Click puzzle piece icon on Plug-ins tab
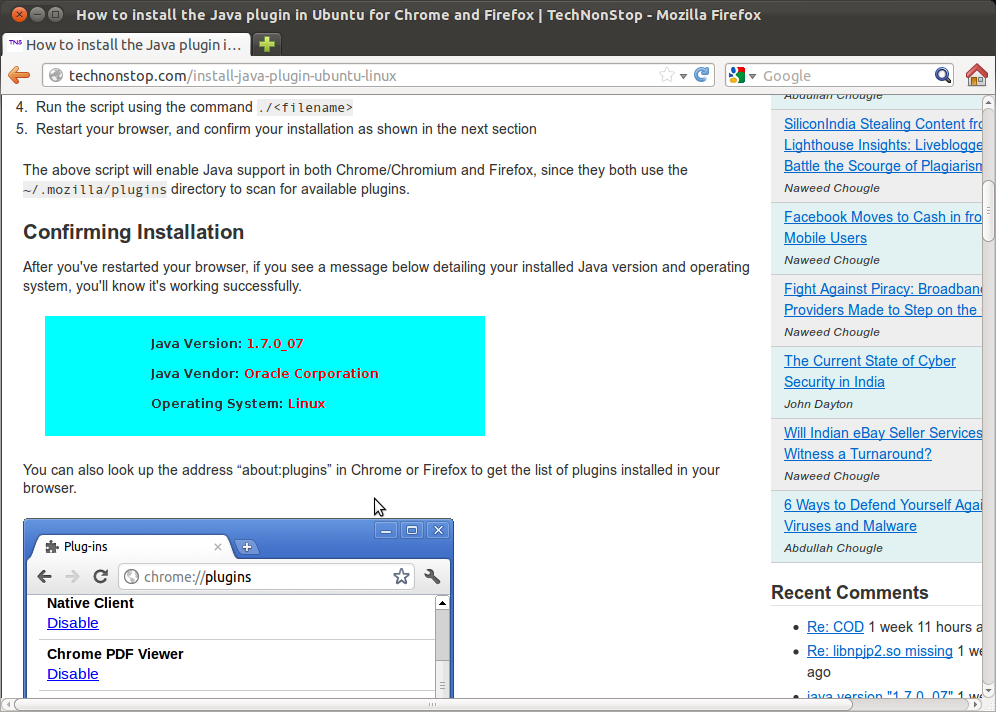Viewport: 996px width, 712px height. (52, 547)
